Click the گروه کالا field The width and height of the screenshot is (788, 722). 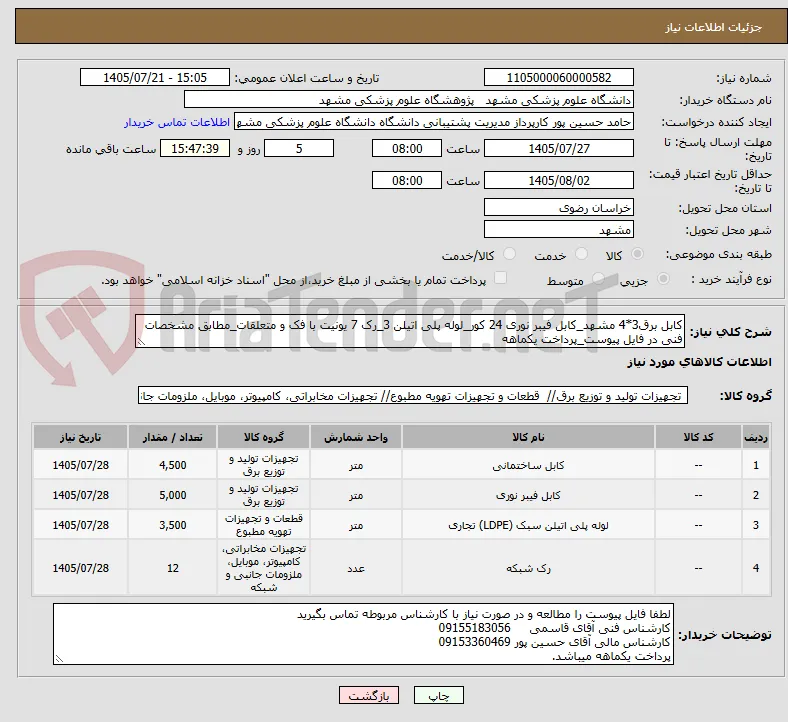coord(413,396)
